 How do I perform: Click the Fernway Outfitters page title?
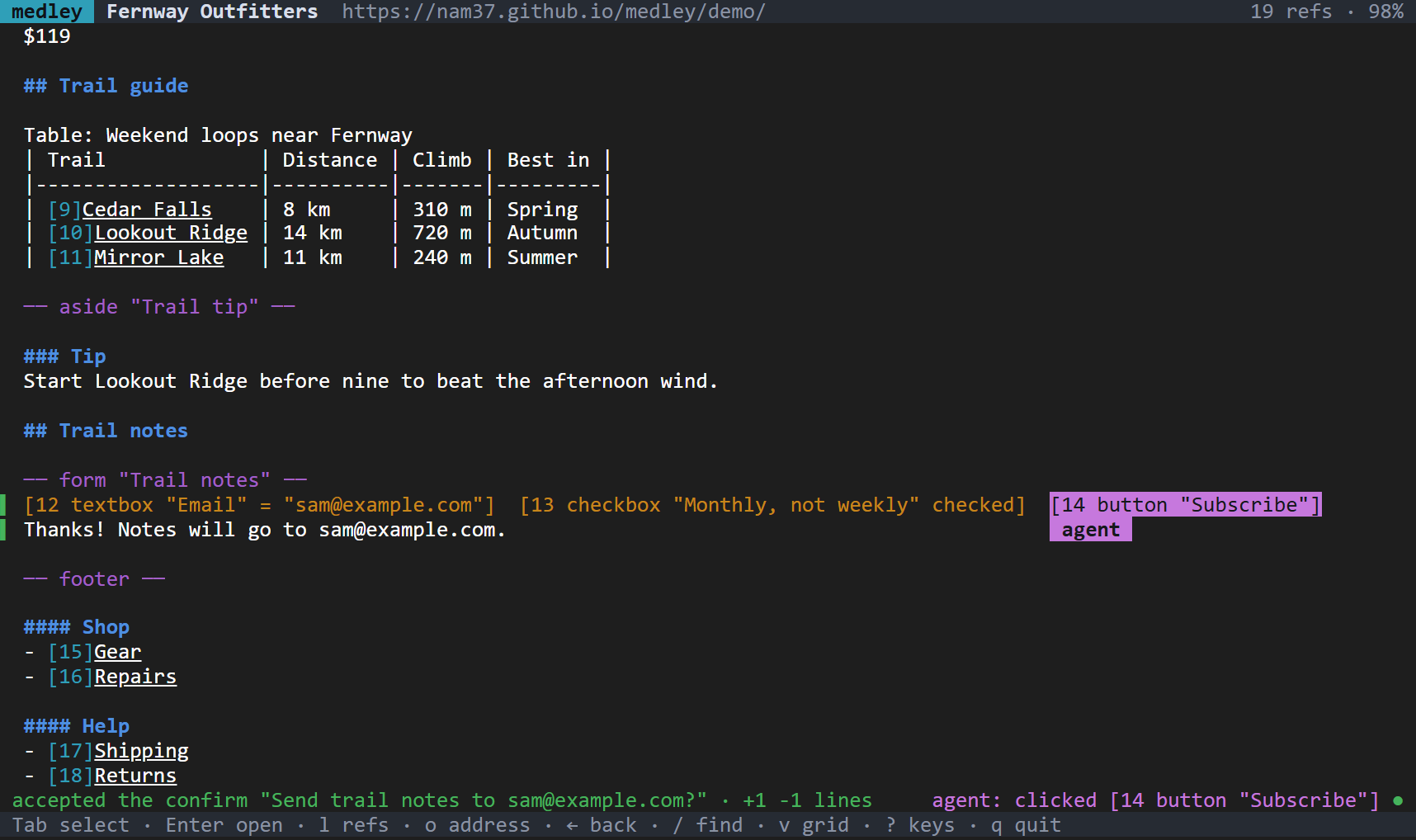pyautogui.click(x=212, y=12)
